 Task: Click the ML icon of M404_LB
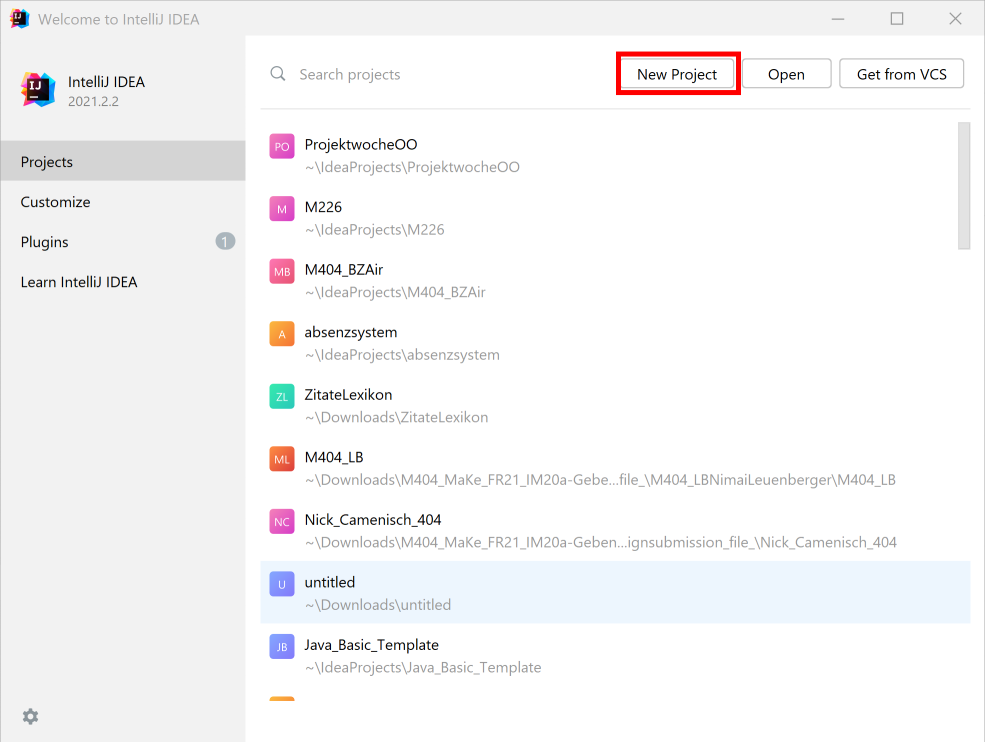tap(281, 459)
